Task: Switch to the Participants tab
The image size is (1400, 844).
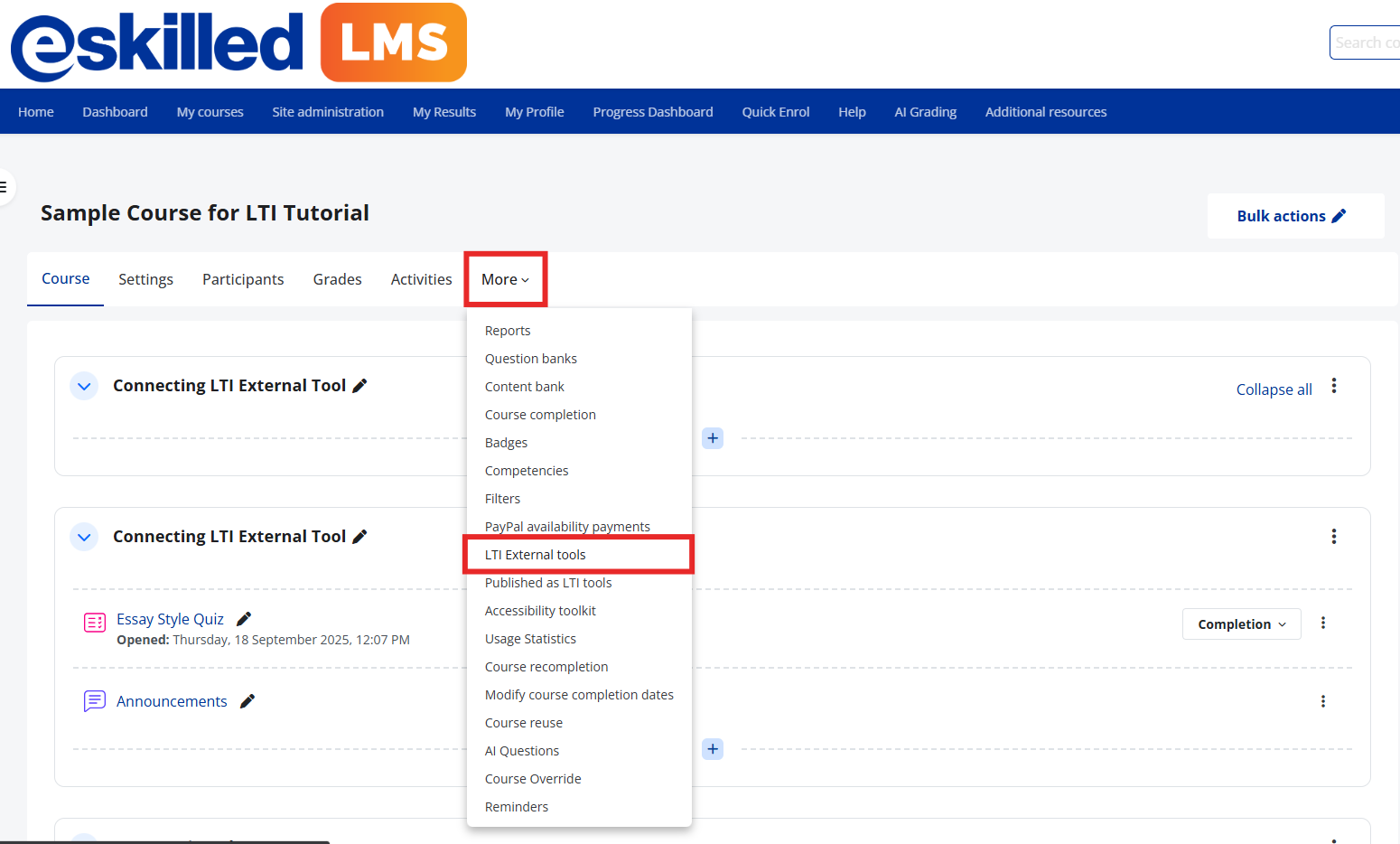Action: (243, 280)
